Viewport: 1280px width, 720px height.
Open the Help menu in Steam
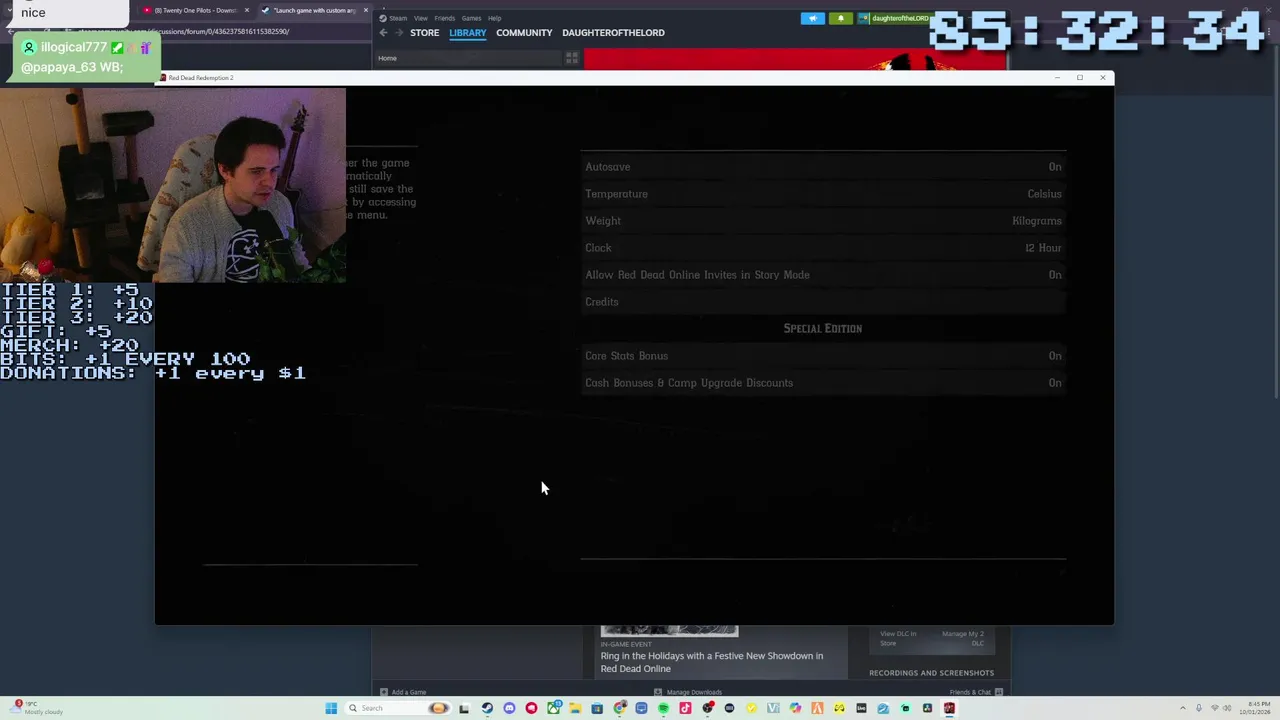(x=494, y=18)
